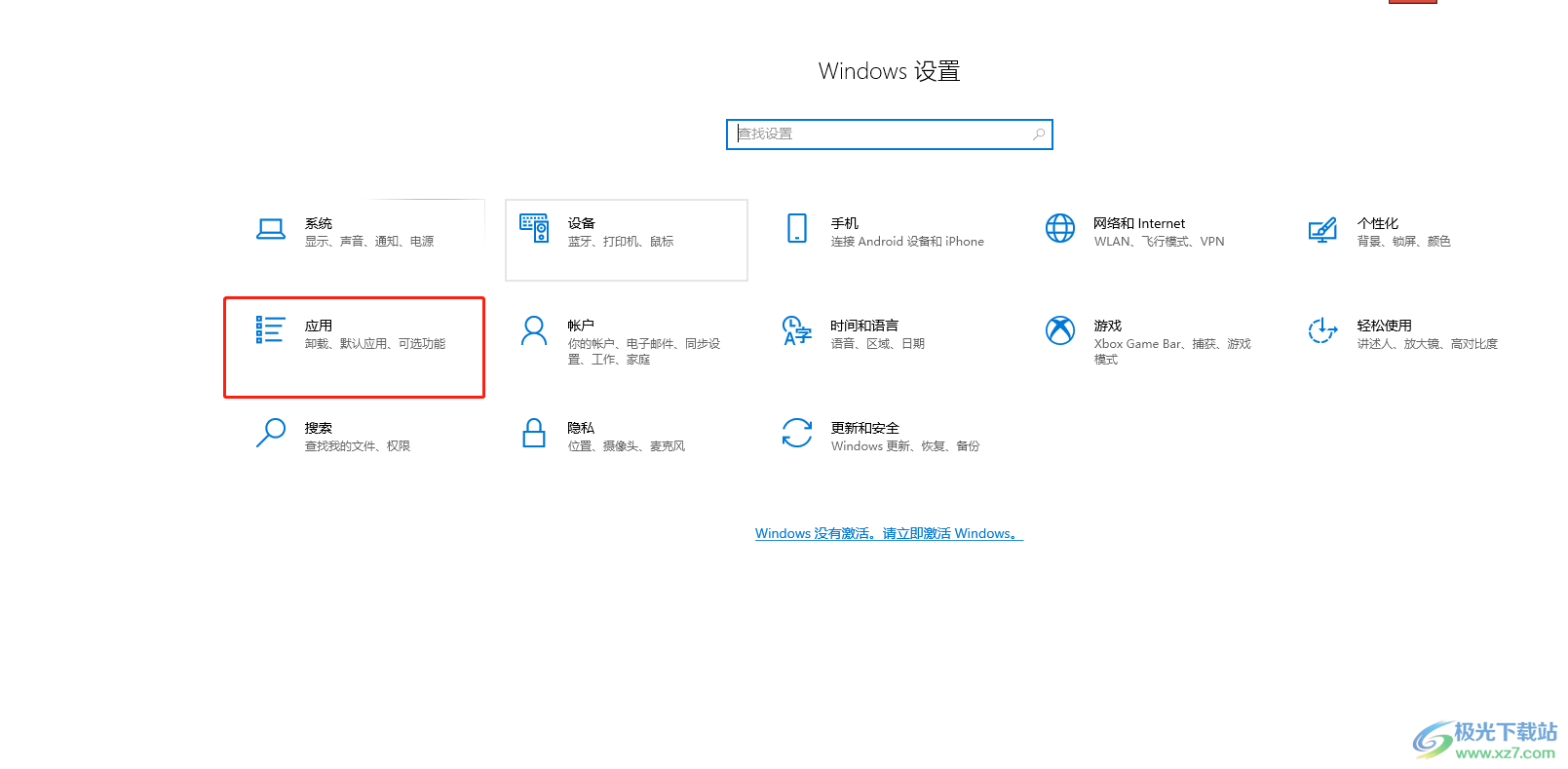Click text WLAN、飞行模式、VPN
This screenshot has height=769, width=1568.
click(x=1159, y=242)
